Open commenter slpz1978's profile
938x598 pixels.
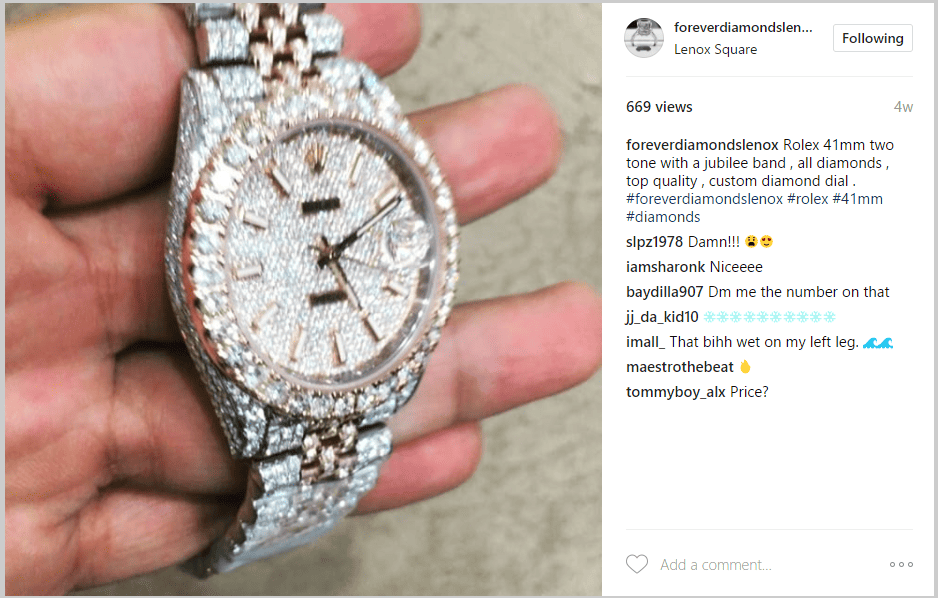(654, 242)
